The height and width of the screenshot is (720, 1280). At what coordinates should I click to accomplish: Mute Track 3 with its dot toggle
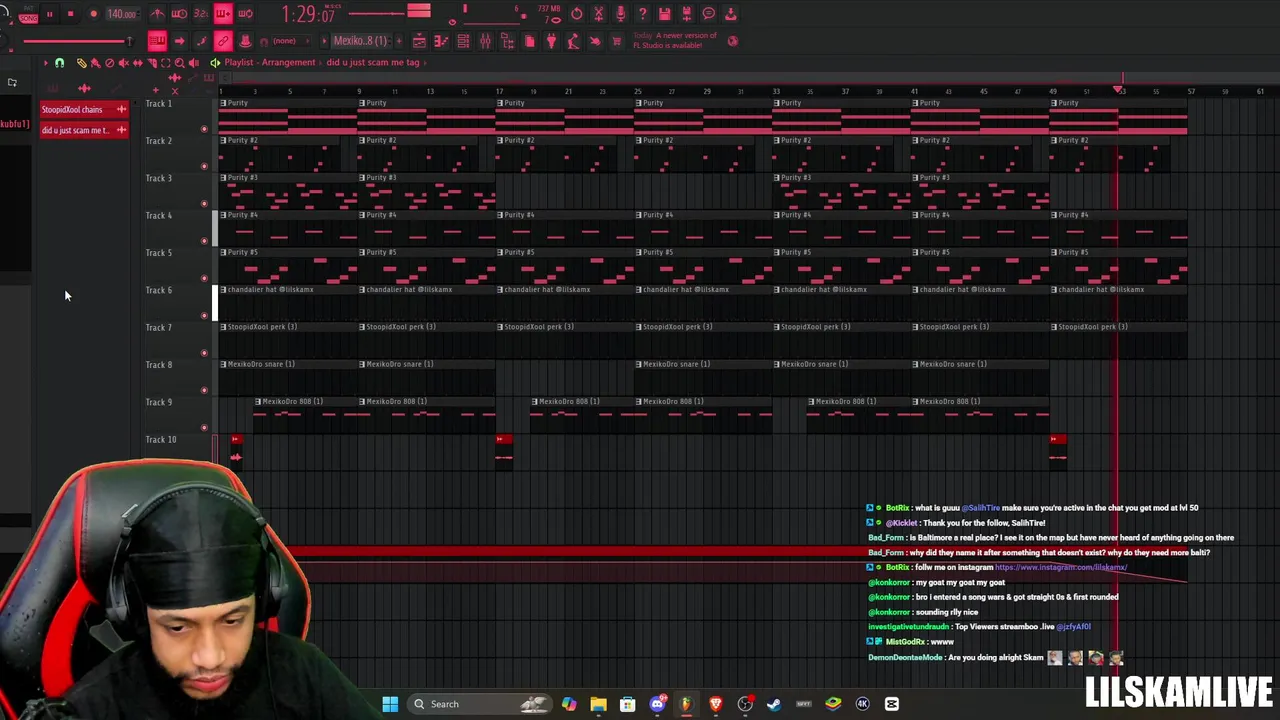pos(204,204)
